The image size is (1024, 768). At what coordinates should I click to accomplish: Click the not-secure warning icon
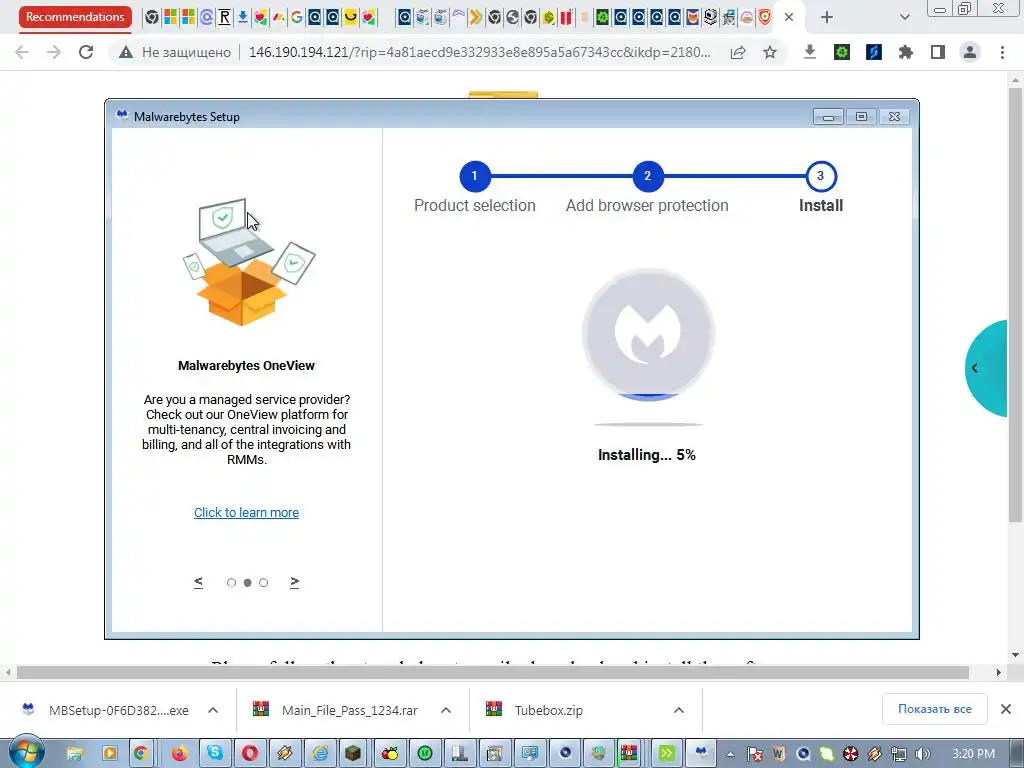coord(126,52)
